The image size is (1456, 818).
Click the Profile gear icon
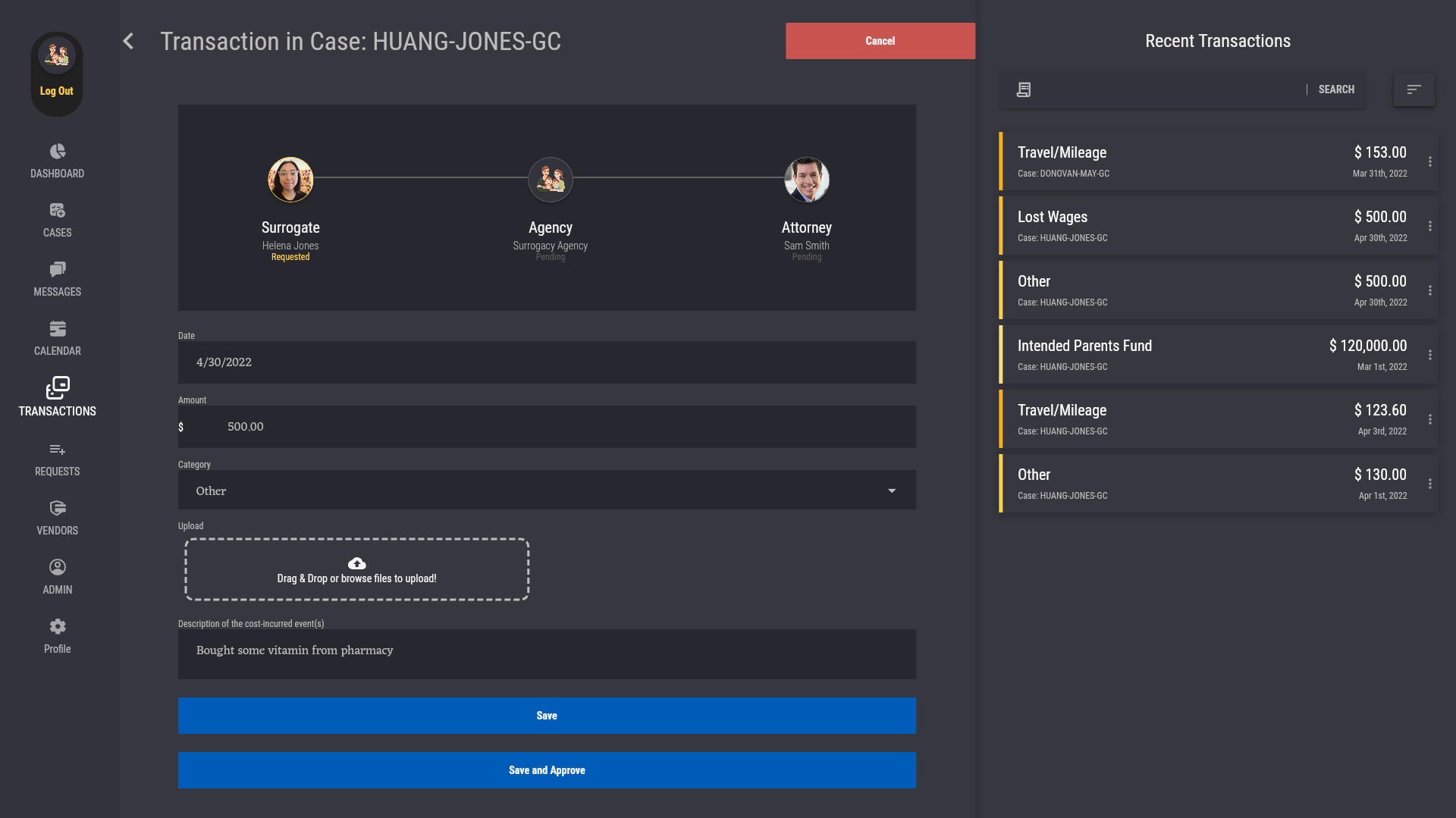(x=58, y=627)
